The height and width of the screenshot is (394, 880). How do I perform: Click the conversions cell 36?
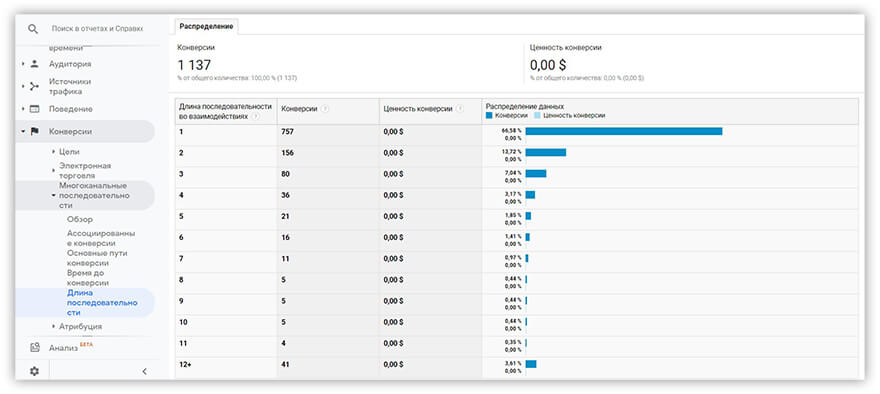286,195
